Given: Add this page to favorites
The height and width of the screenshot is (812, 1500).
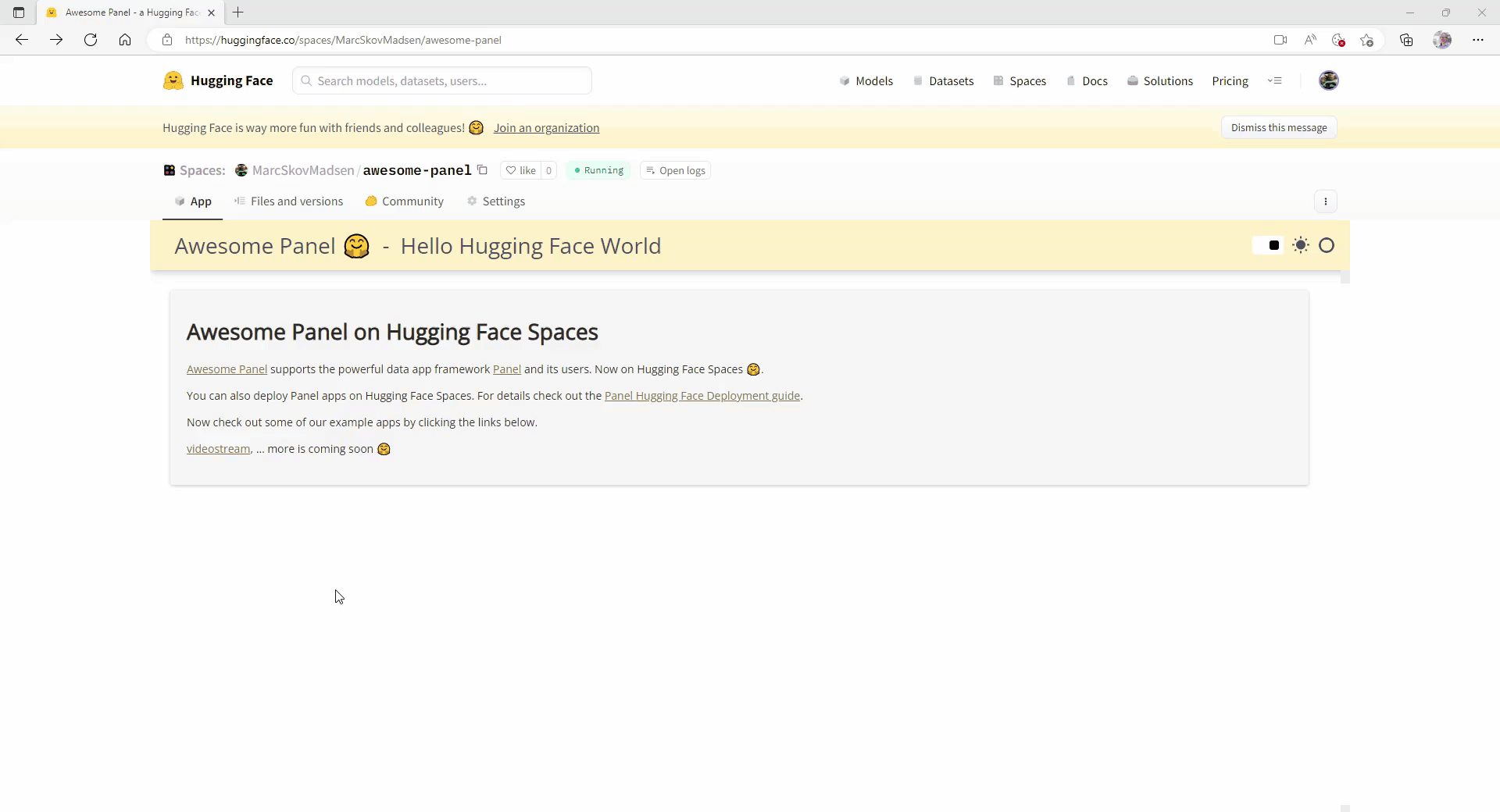Looking at the screenshot, I should (x=1366, y=40).
